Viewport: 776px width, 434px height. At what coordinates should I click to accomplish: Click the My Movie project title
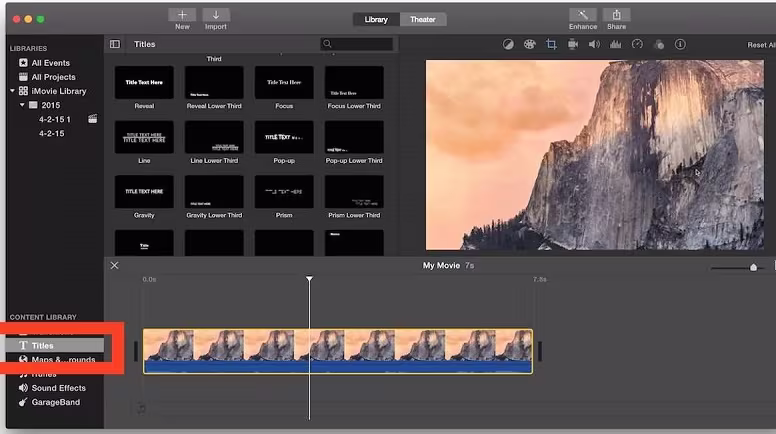441,266
